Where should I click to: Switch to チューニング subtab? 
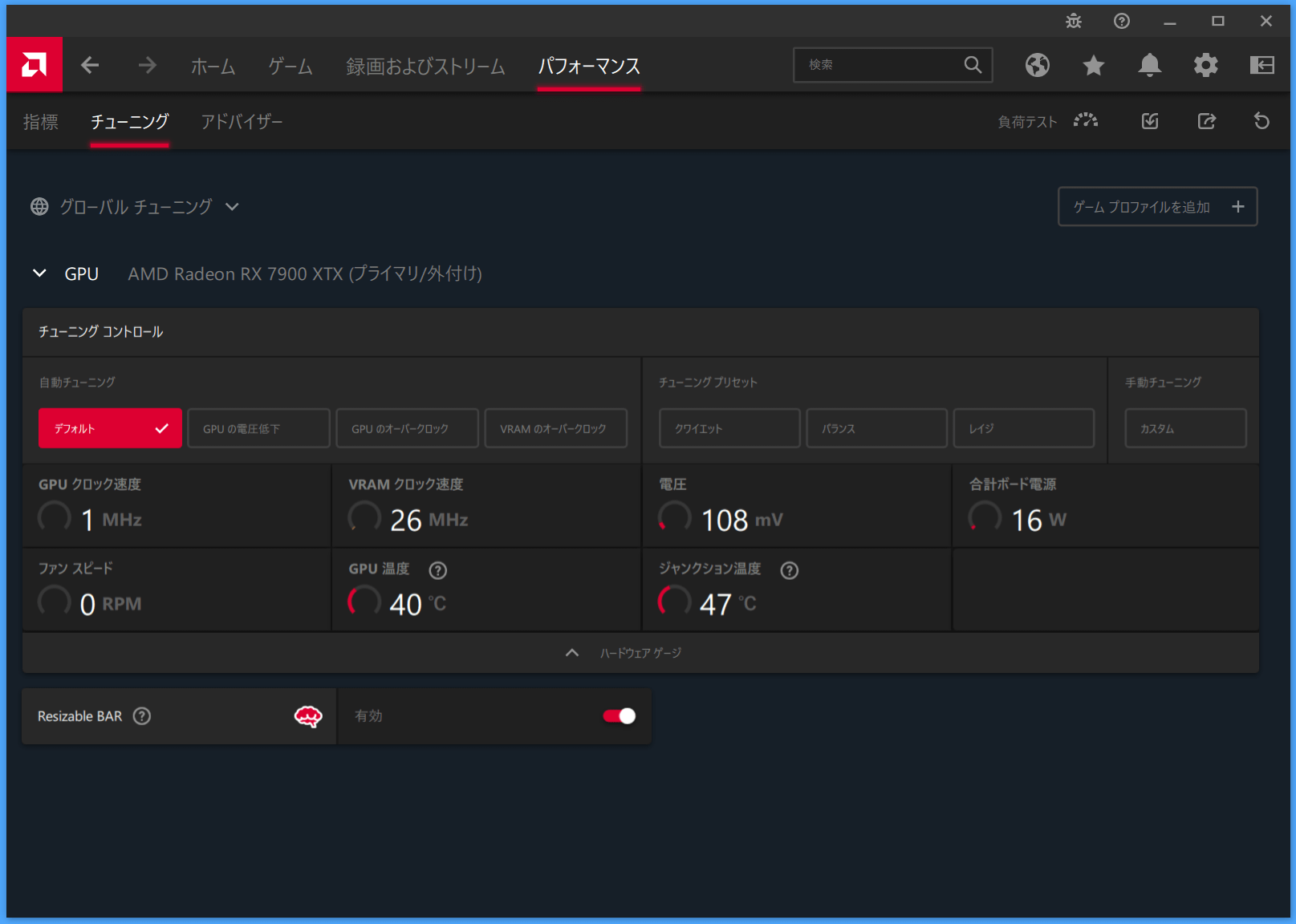pos(129,122)
